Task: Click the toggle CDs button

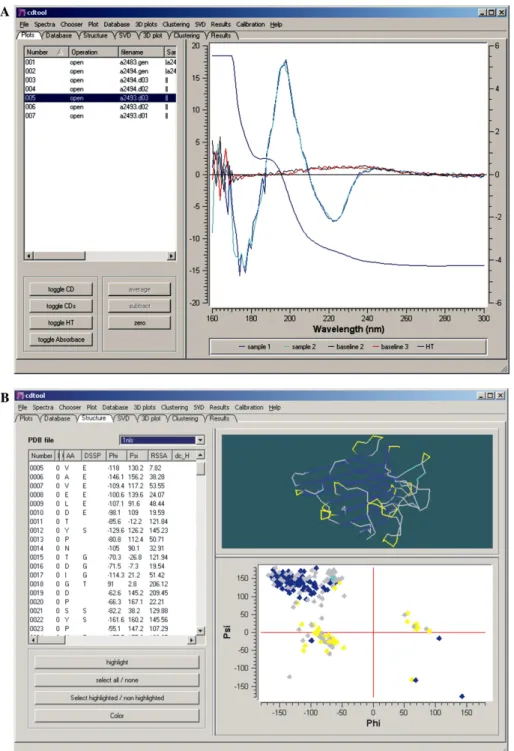Action: pyautogui.click(x=61, y=306)
